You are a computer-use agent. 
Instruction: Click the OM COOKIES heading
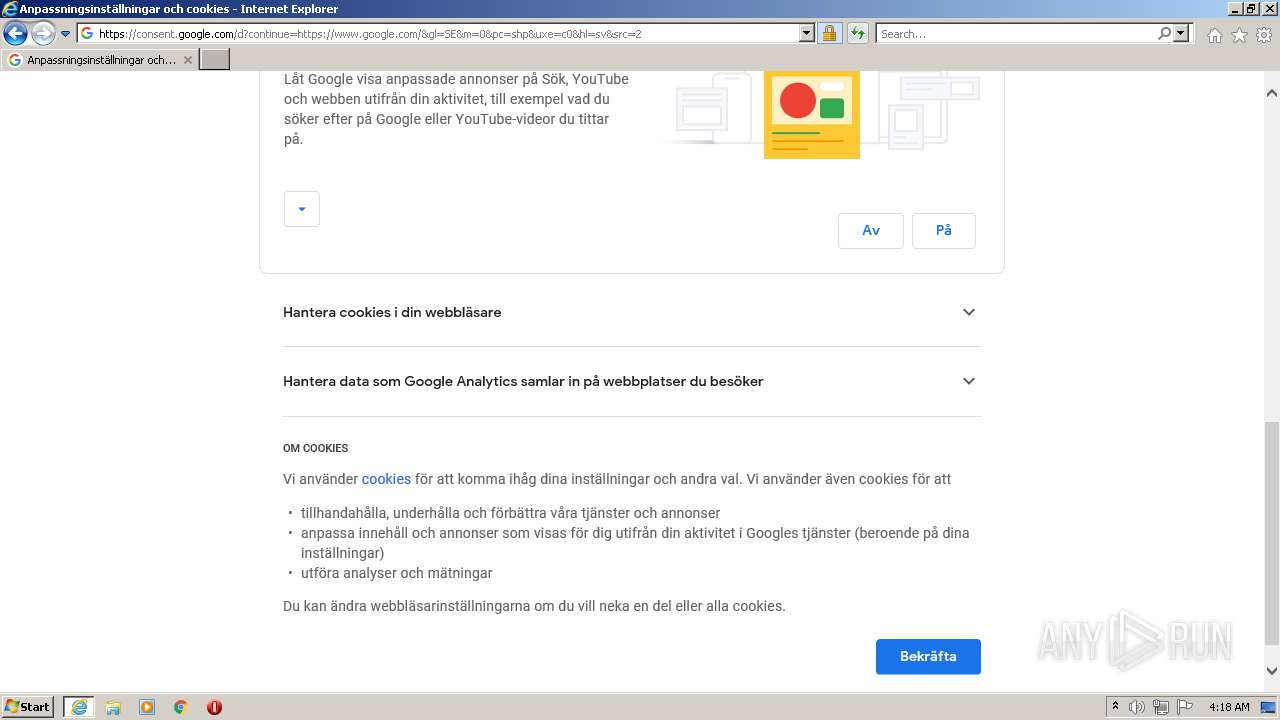click(316, 449)
